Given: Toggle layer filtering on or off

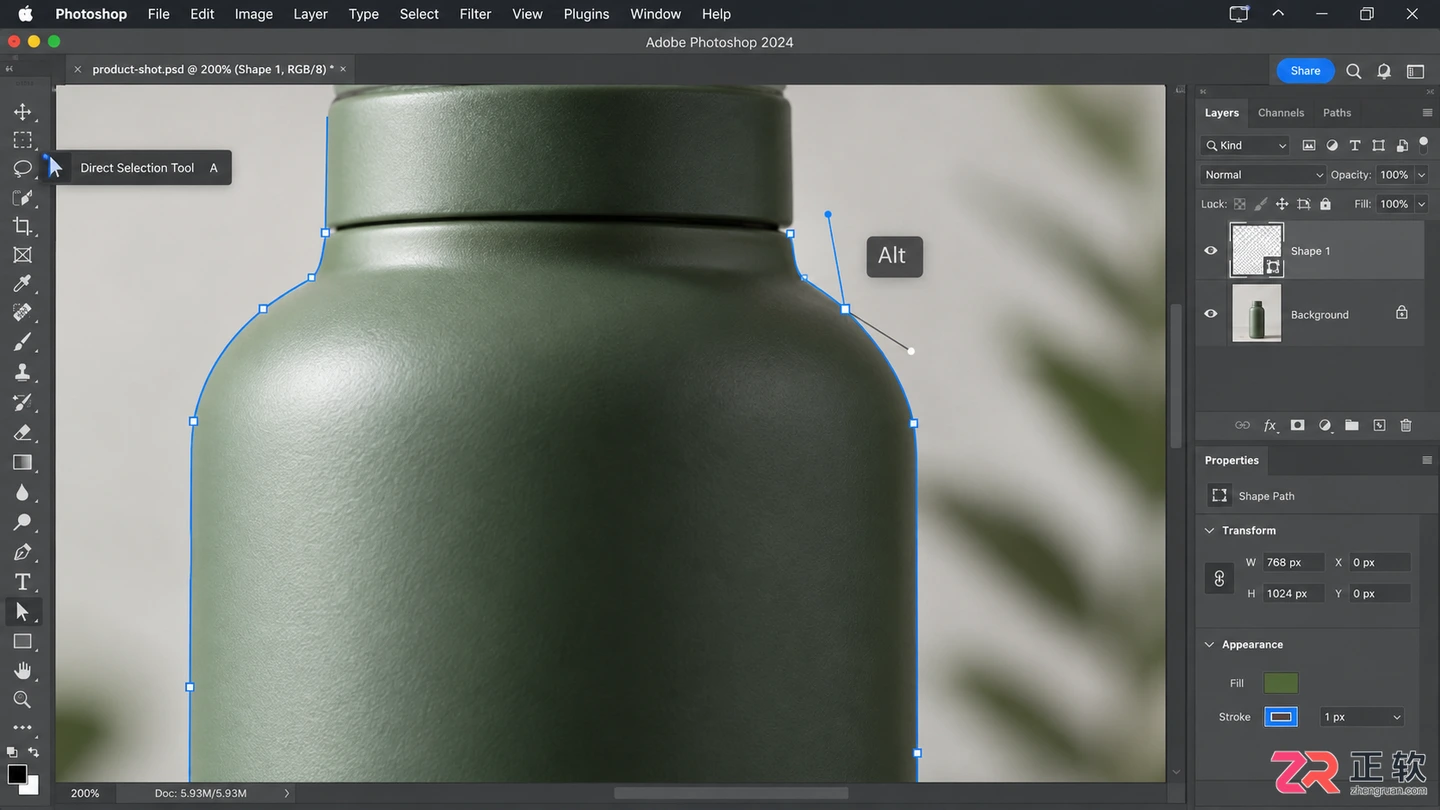Looking at the screenshot, I should [1423, 143].
